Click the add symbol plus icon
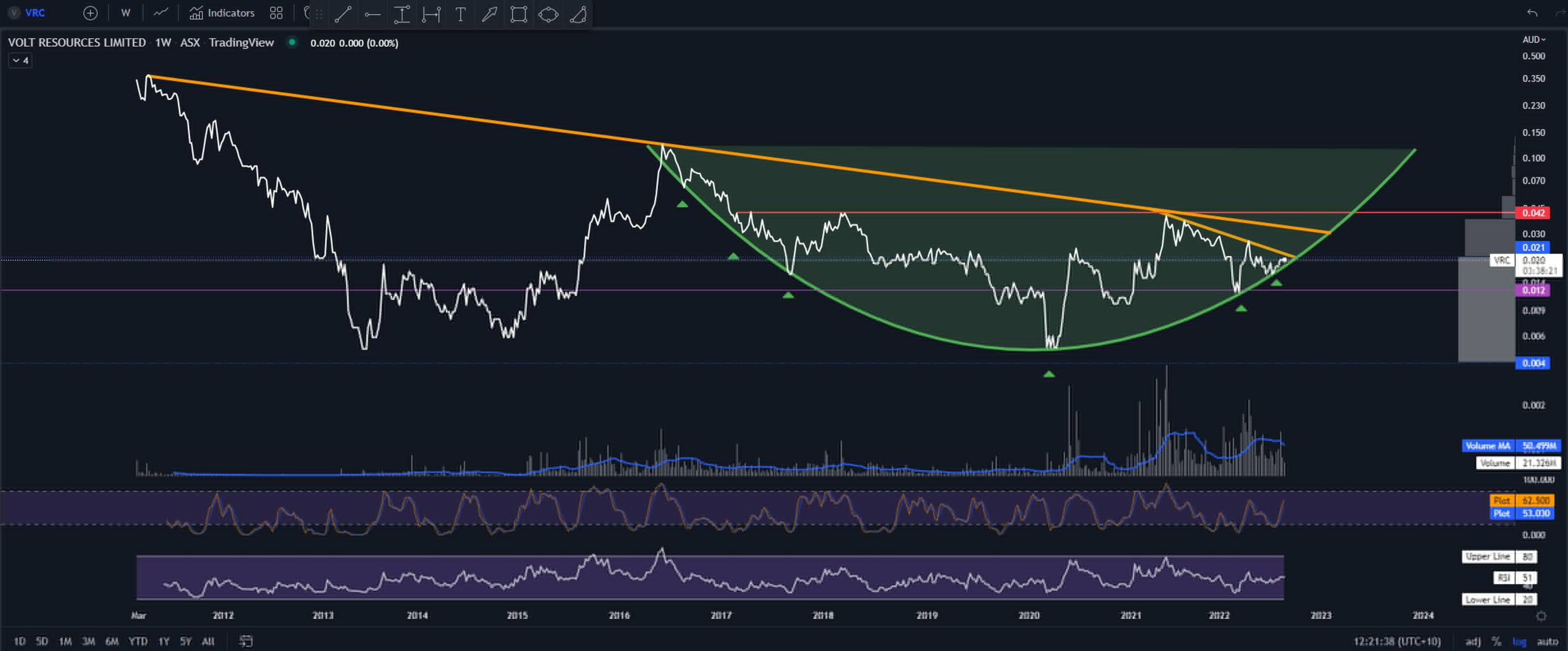Viewport: 1568px width, 651px height. [90, 13]
